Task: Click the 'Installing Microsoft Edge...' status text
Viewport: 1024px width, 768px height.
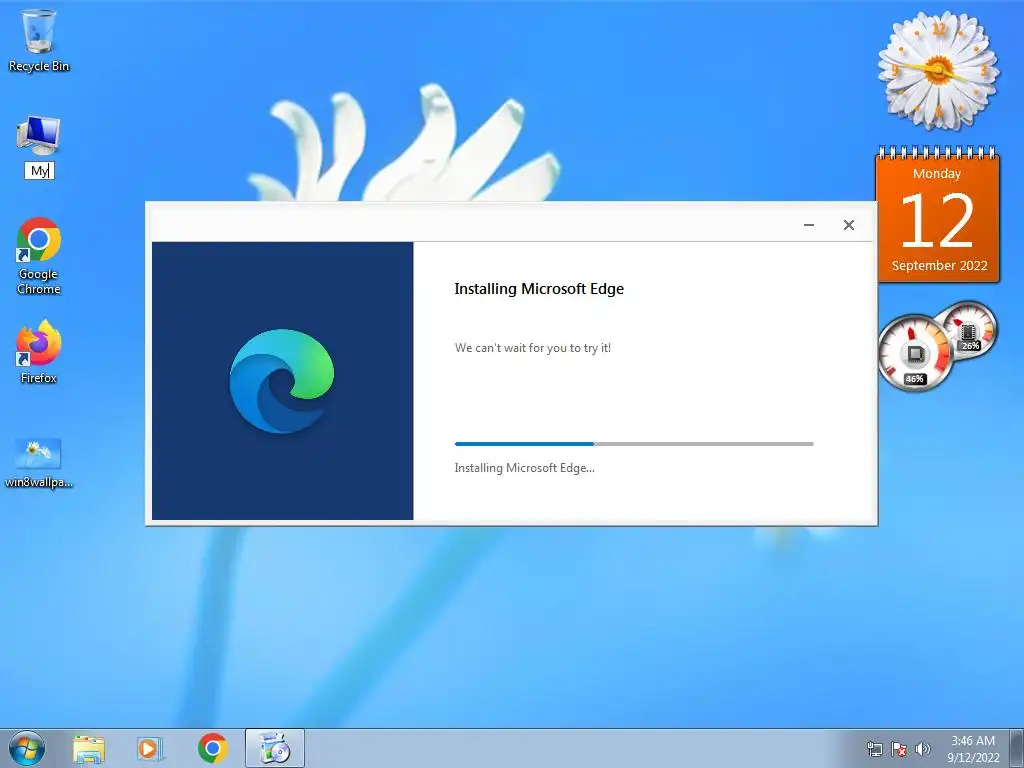Action: click(x=524, y=468)
